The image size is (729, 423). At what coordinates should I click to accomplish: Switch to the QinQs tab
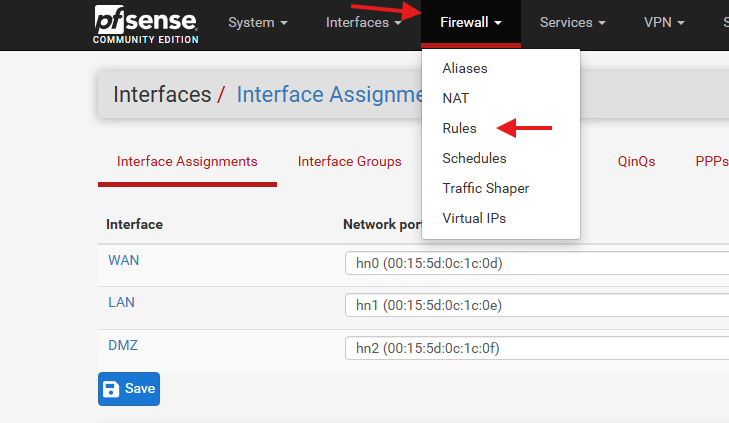636,161
